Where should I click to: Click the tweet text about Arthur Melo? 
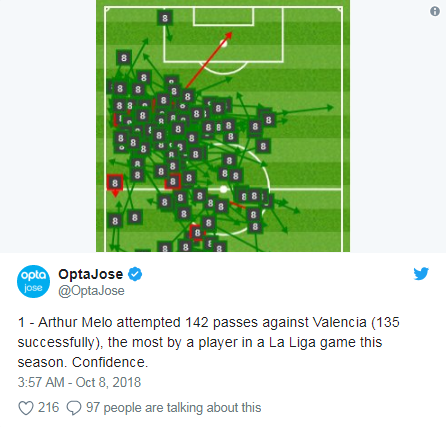coord(208,342)
